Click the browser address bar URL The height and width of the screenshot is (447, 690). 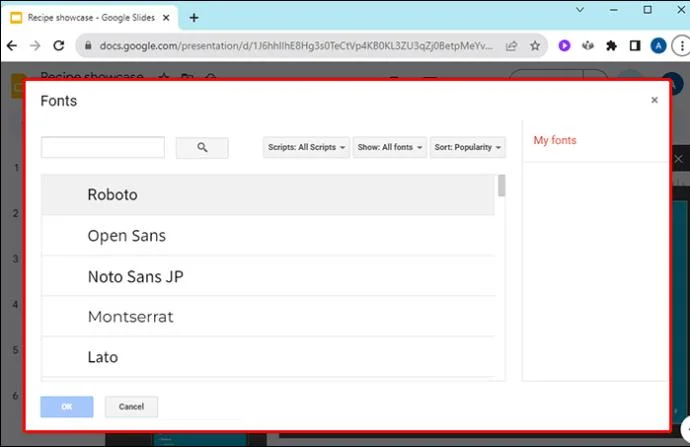296,46
